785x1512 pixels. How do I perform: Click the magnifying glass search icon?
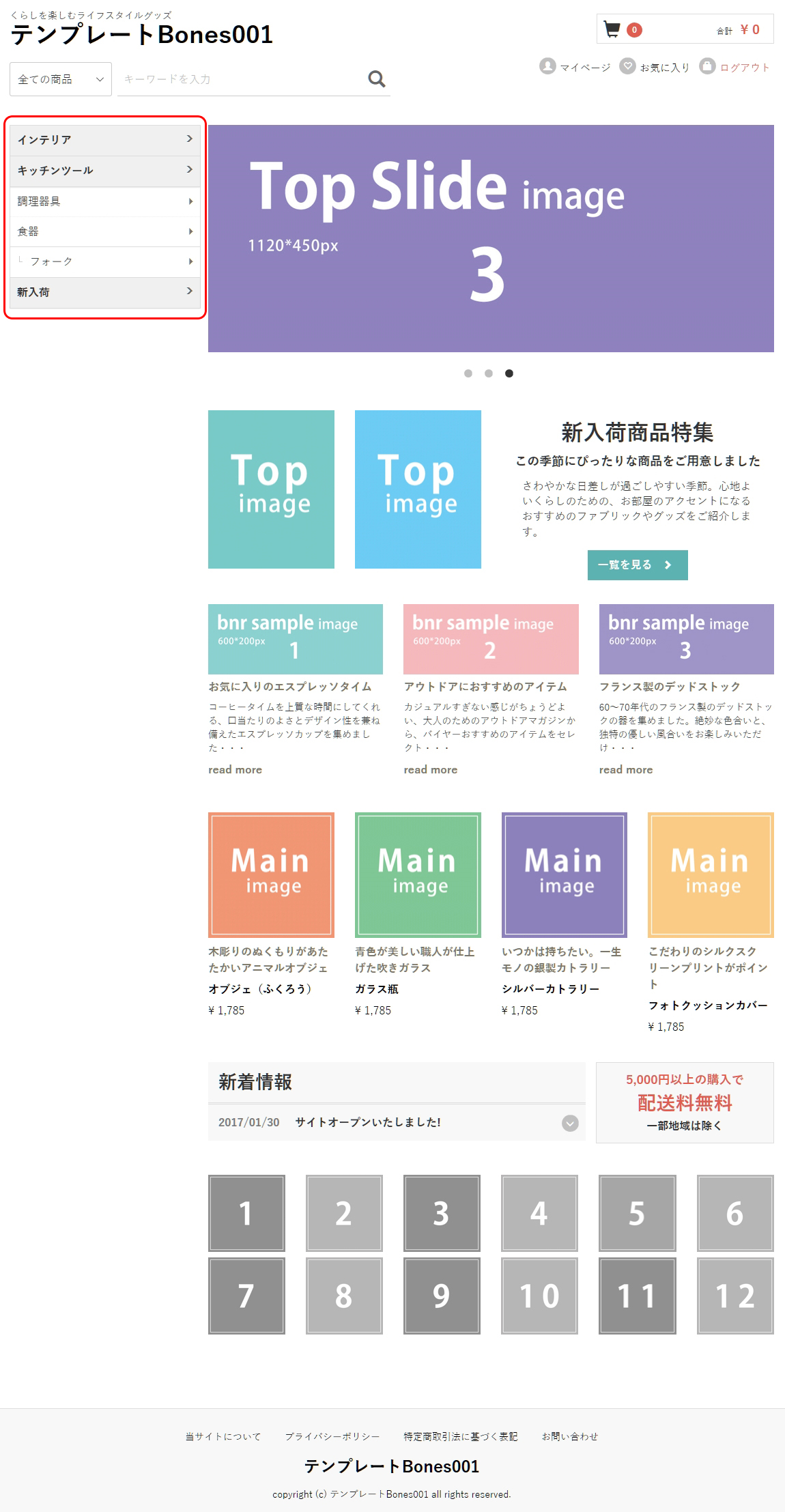[376, 79]
